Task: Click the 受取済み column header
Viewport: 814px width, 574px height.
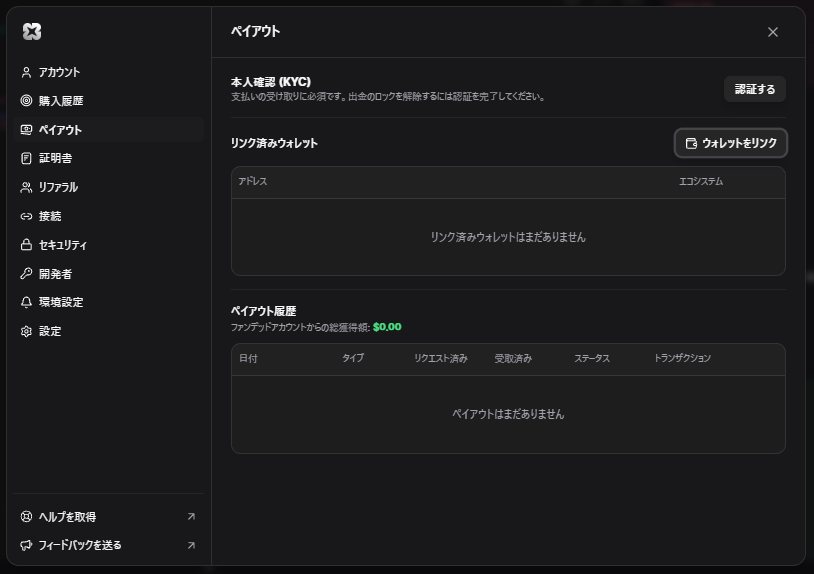Action: 513,359
